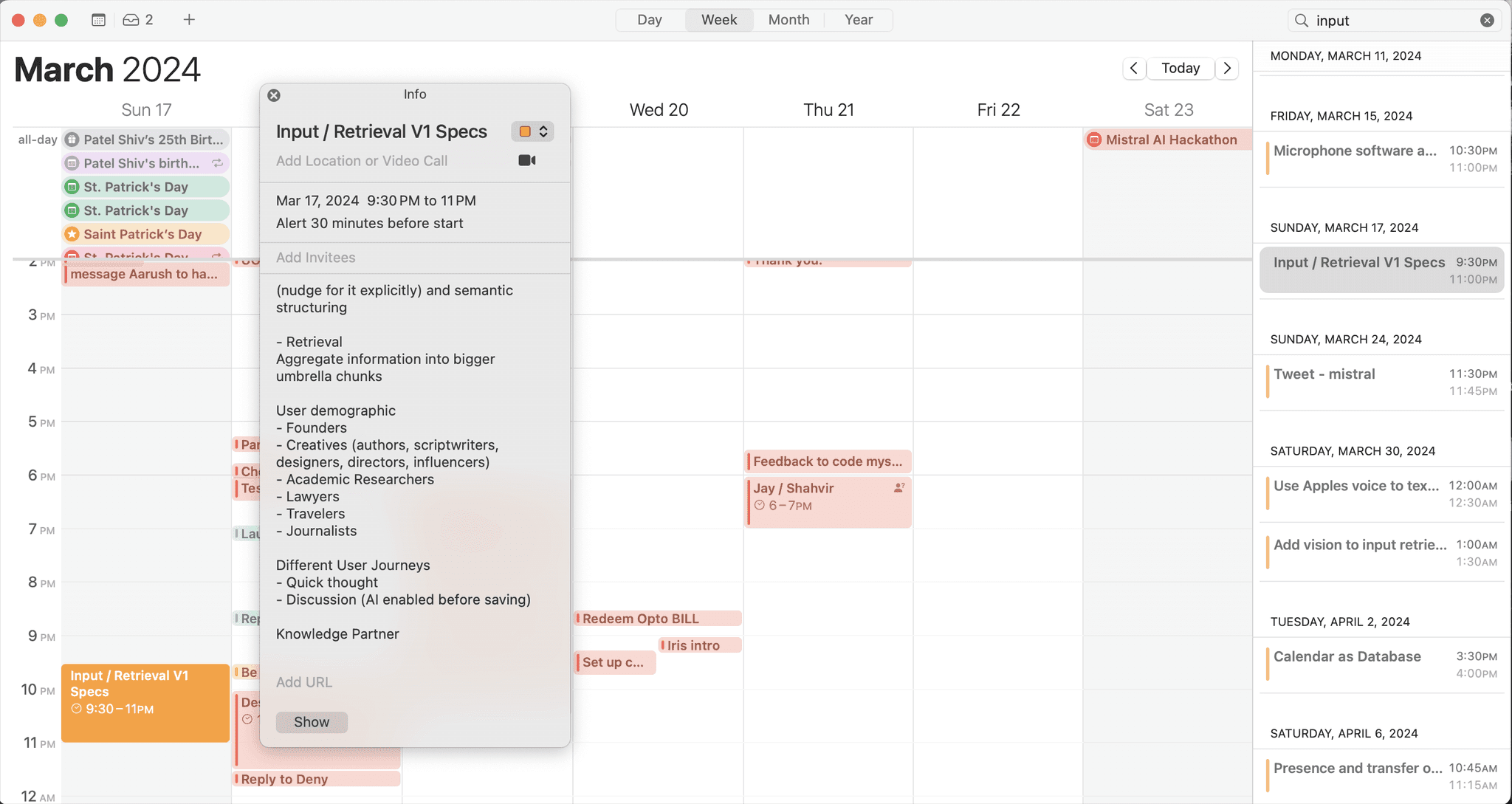Click Add Invitees field in event info
This screenshot has width=1512, height=804.
tap(316, 257)
